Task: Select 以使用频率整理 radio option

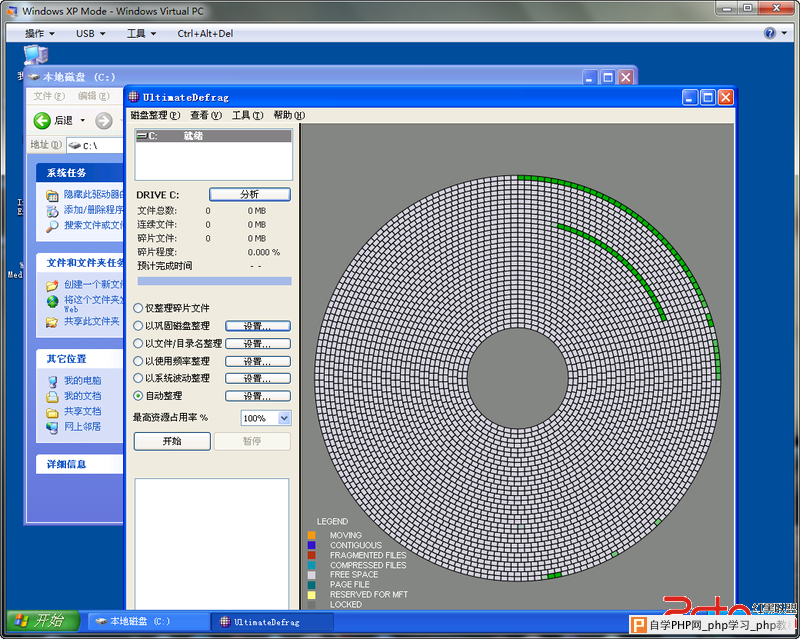Action: pyautogui.click(x=138, y=361)
